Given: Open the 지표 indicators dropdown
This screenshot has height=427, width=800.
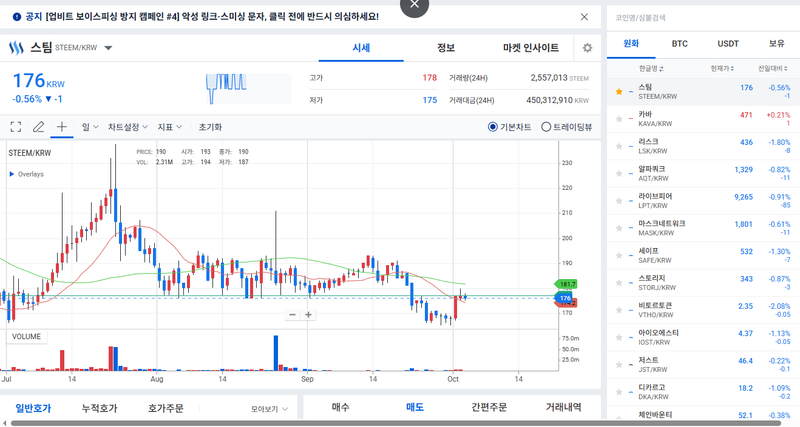Looking at the screenshot, I should coord(170,127).
